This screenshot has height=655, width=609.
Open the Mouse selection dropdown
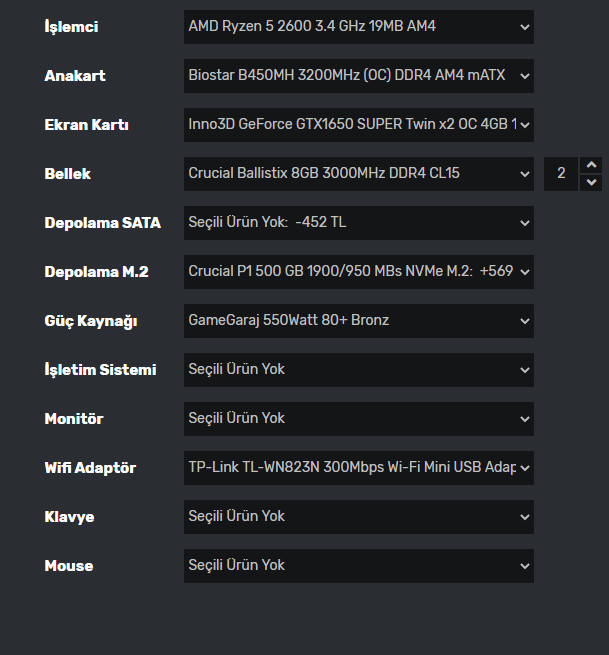tap(358, 566)
